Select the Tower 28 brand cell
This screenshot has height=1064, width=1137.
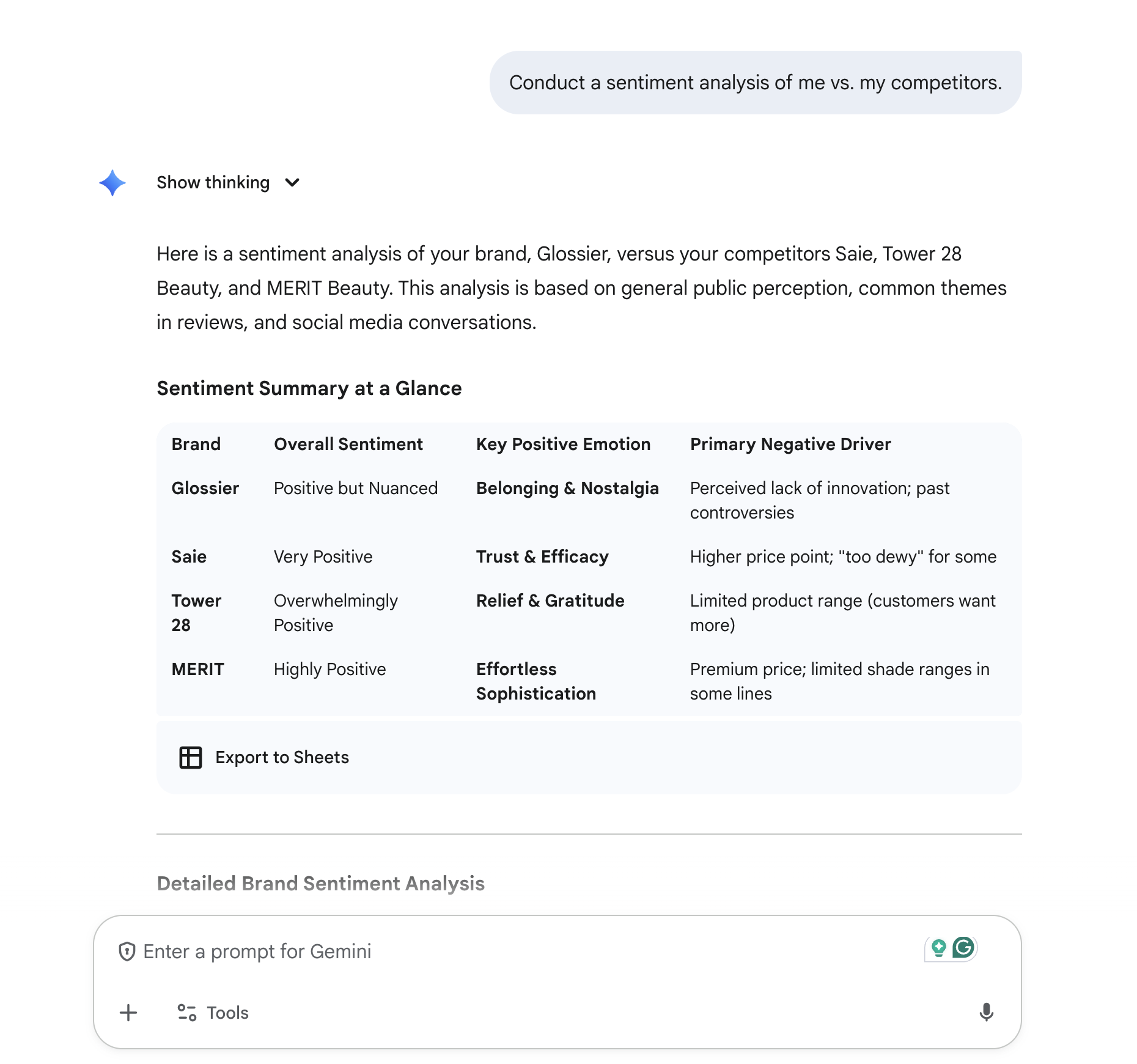[x=196, y=613]
